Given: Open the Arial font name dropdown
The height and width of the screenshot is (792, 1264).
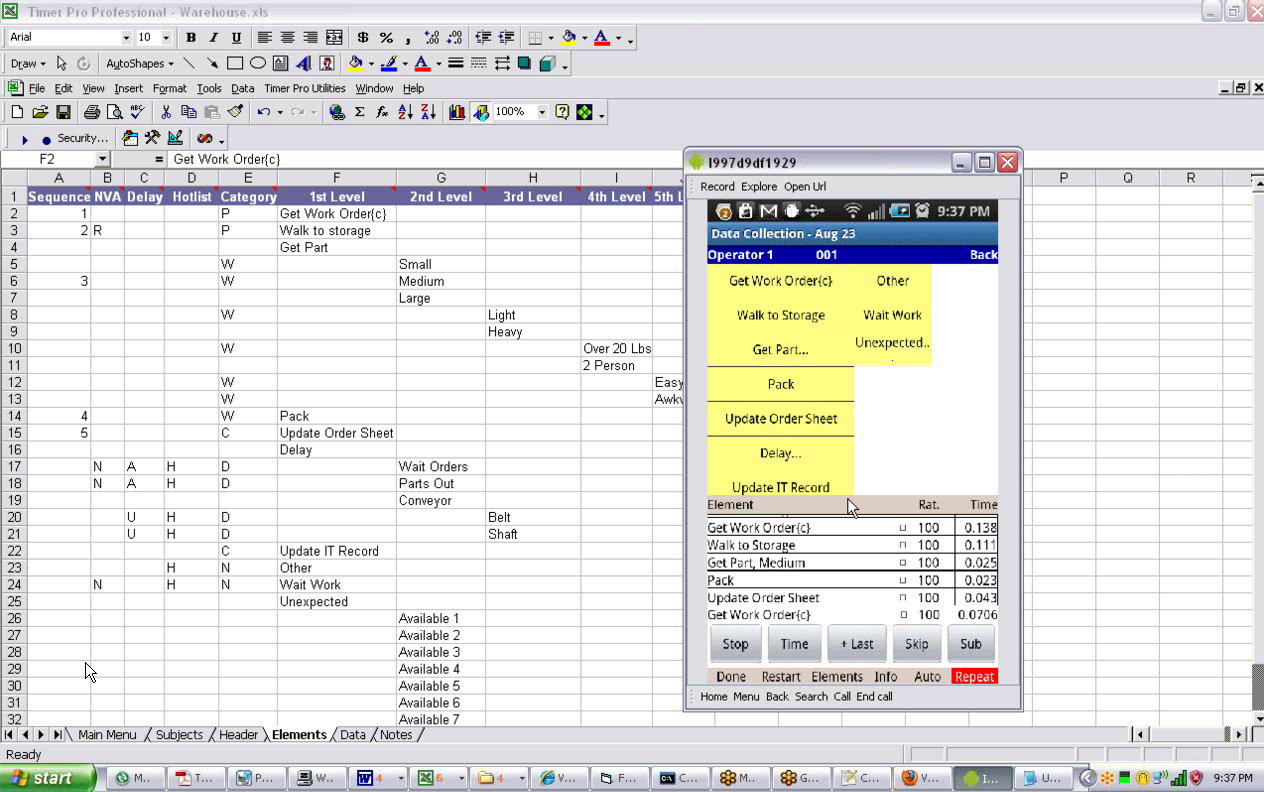Looking at the screenshot, I should click(x=126, y=38).
